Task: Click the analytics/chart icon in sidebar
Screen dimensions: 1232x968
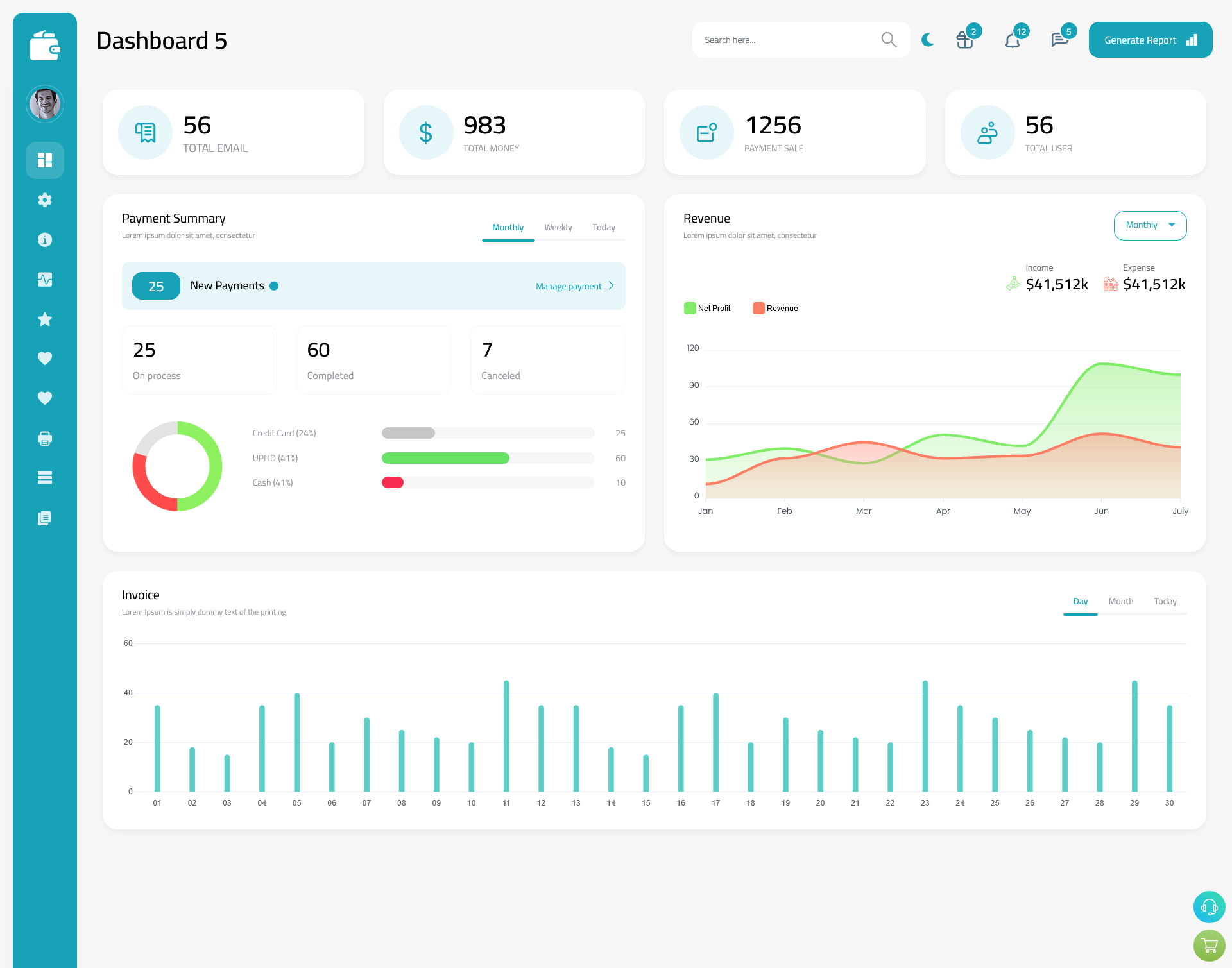Action: [45, 279]
